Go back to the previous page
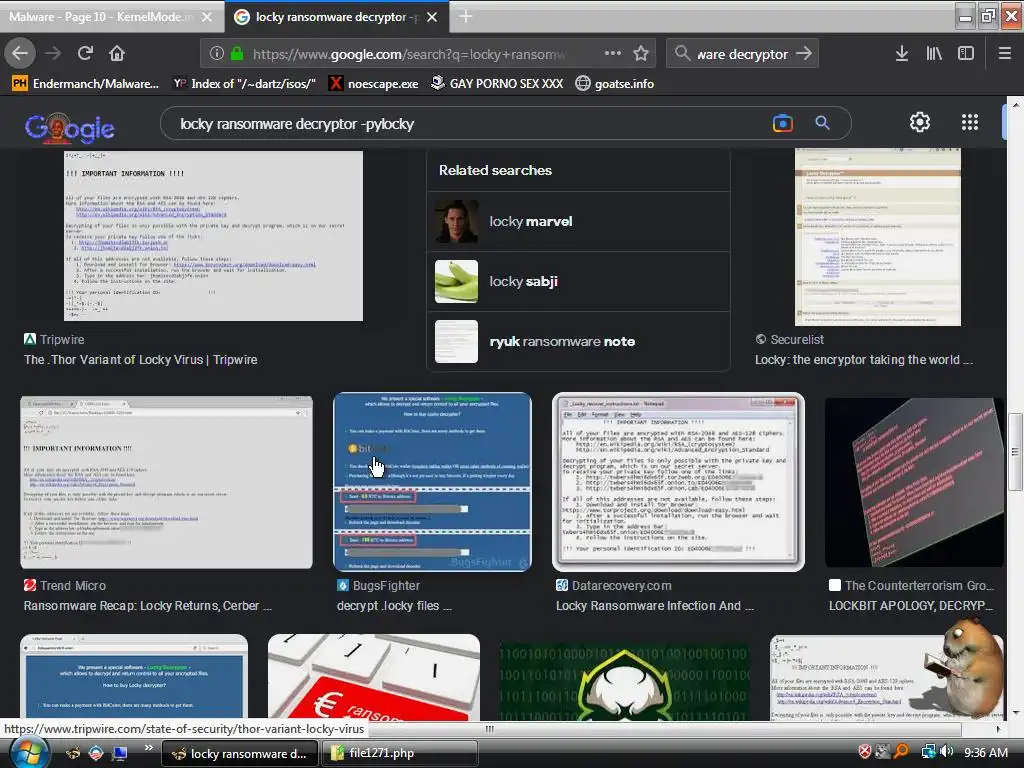The width and height of the screenshot is (1024, 768). tap(20, 53)
